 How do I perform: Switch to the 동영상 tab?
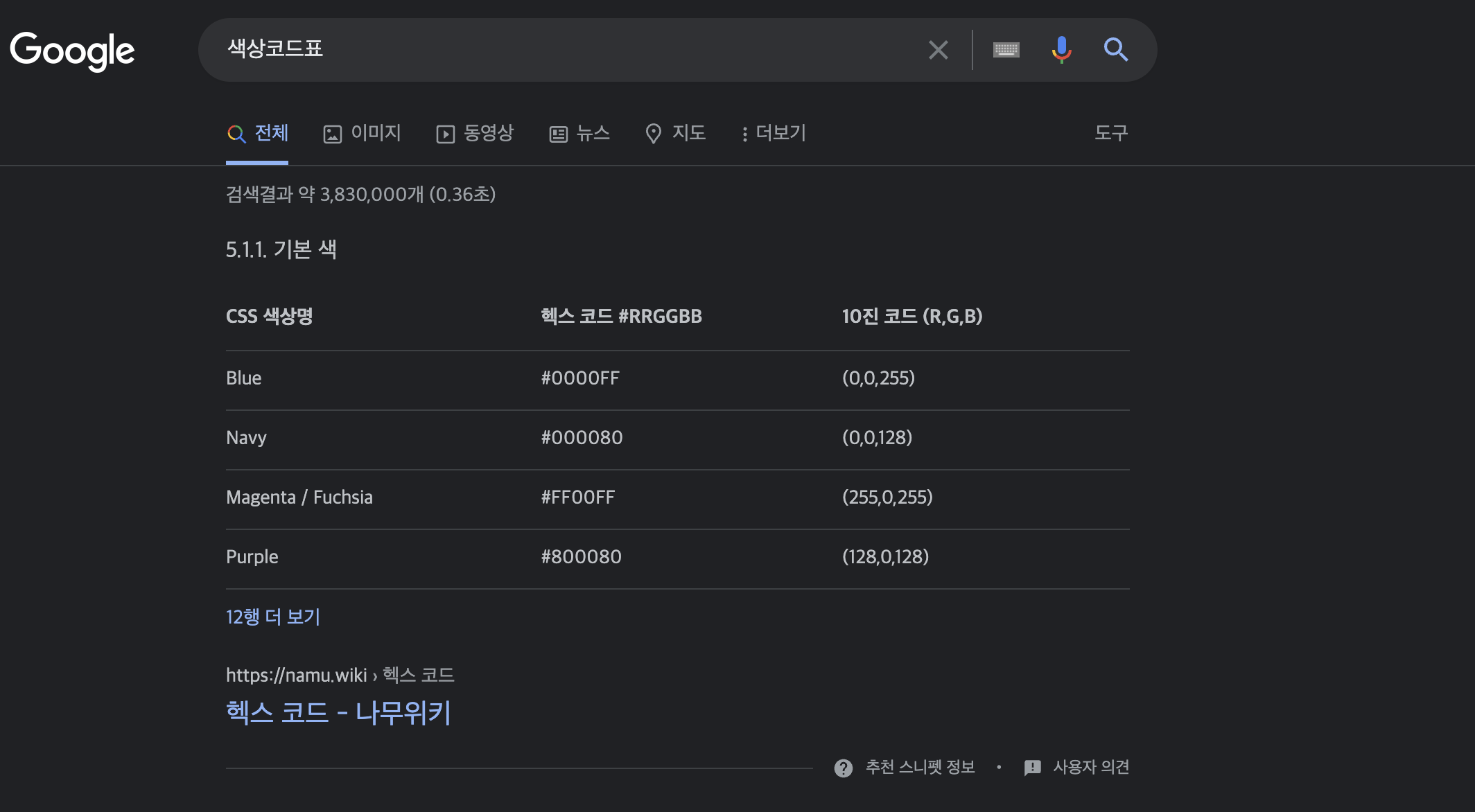click(475, 133)
